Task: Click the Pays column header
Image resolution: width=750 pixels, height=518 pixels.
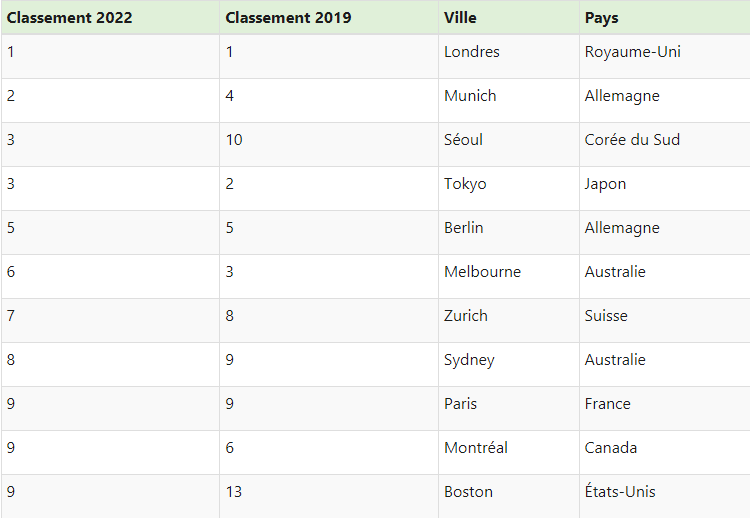Action: (665, 18)
